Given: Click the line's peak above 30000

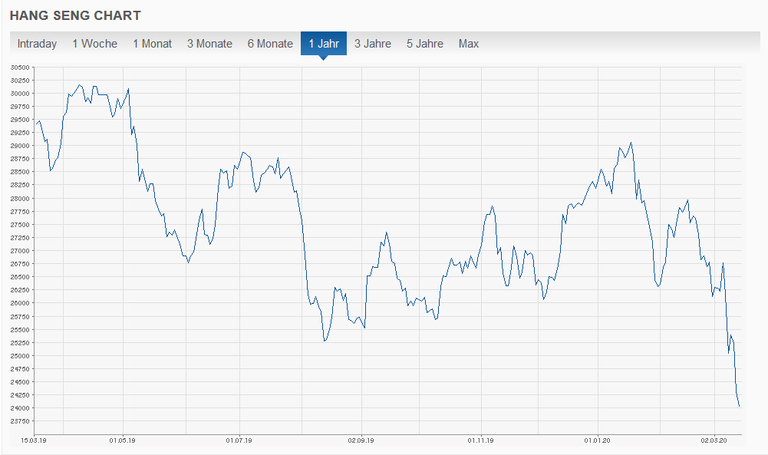Looking at the screenshot, I should [x=81, y=86].
